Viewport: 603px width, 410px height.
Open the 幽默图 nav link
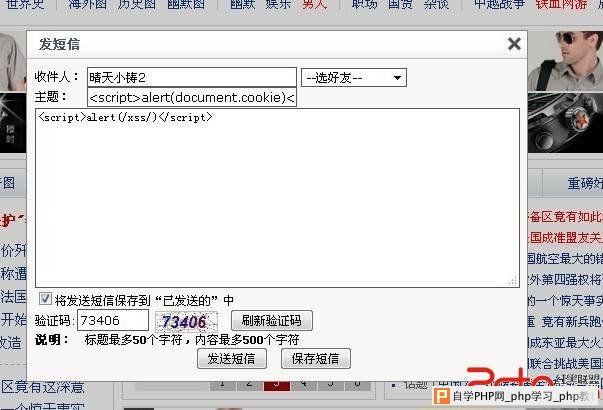(186, 4)
